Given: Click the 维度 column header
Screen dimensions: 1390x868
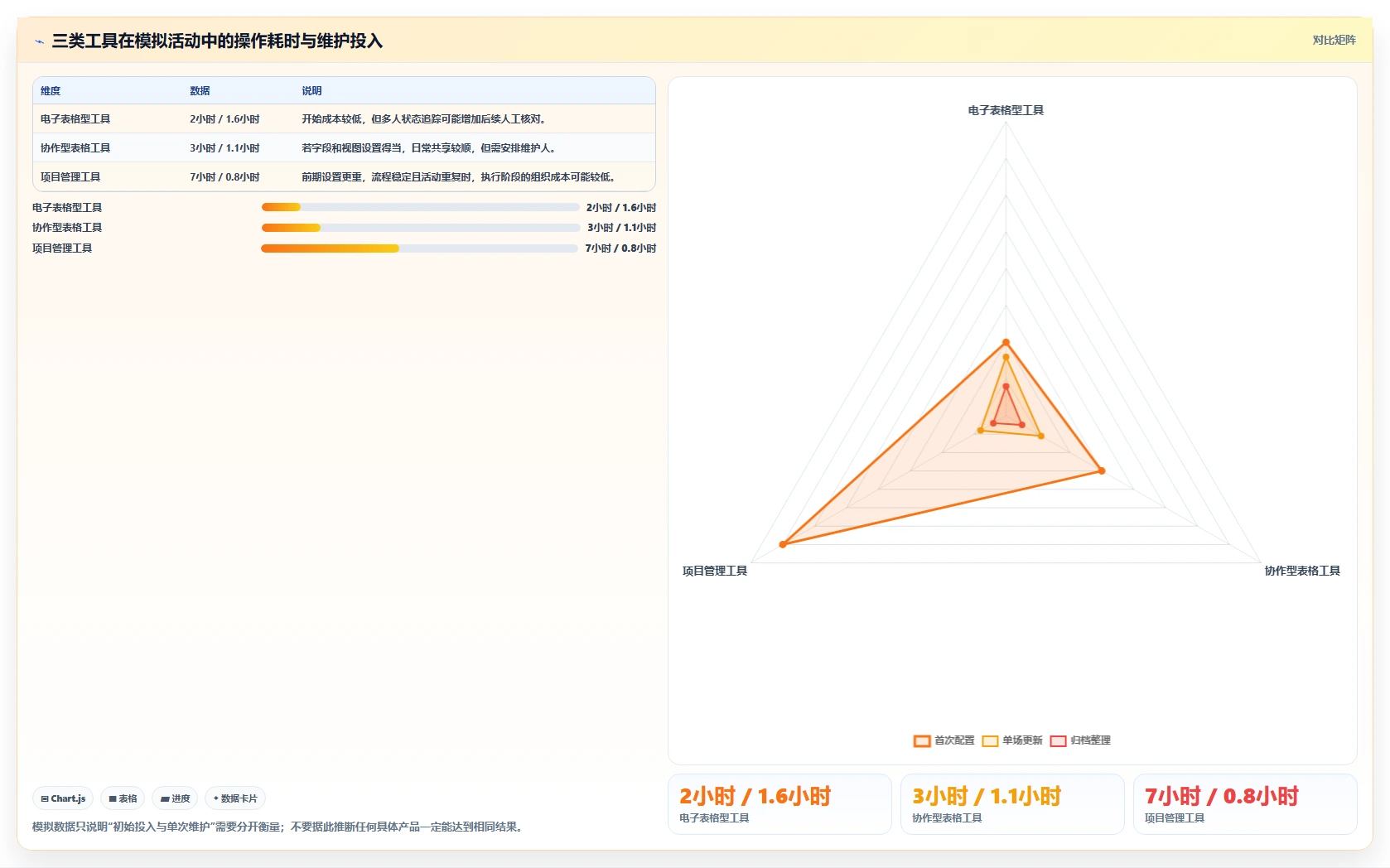Looking at the screenshot, I should pyautogui.click(x=51, y=91).
